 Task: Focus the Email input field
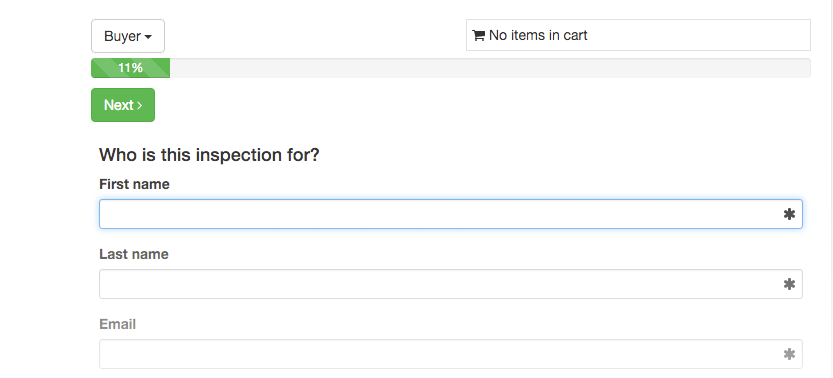[450, 354]
